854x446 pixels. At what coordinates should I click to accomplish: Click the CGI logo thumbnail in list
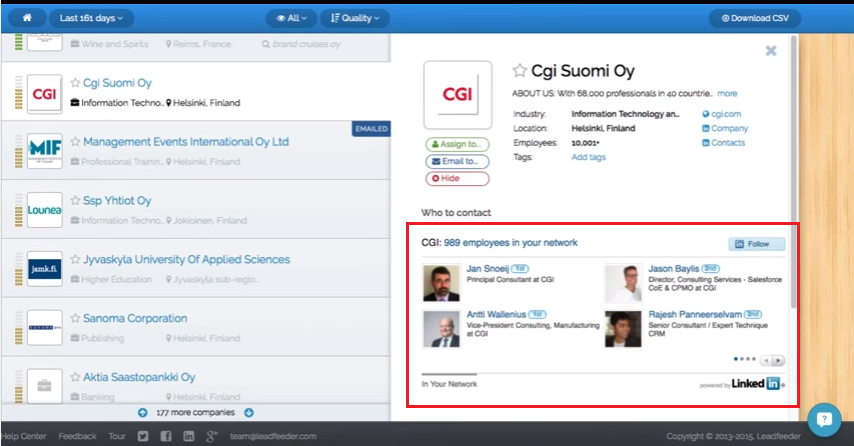(x=45, y=94)
